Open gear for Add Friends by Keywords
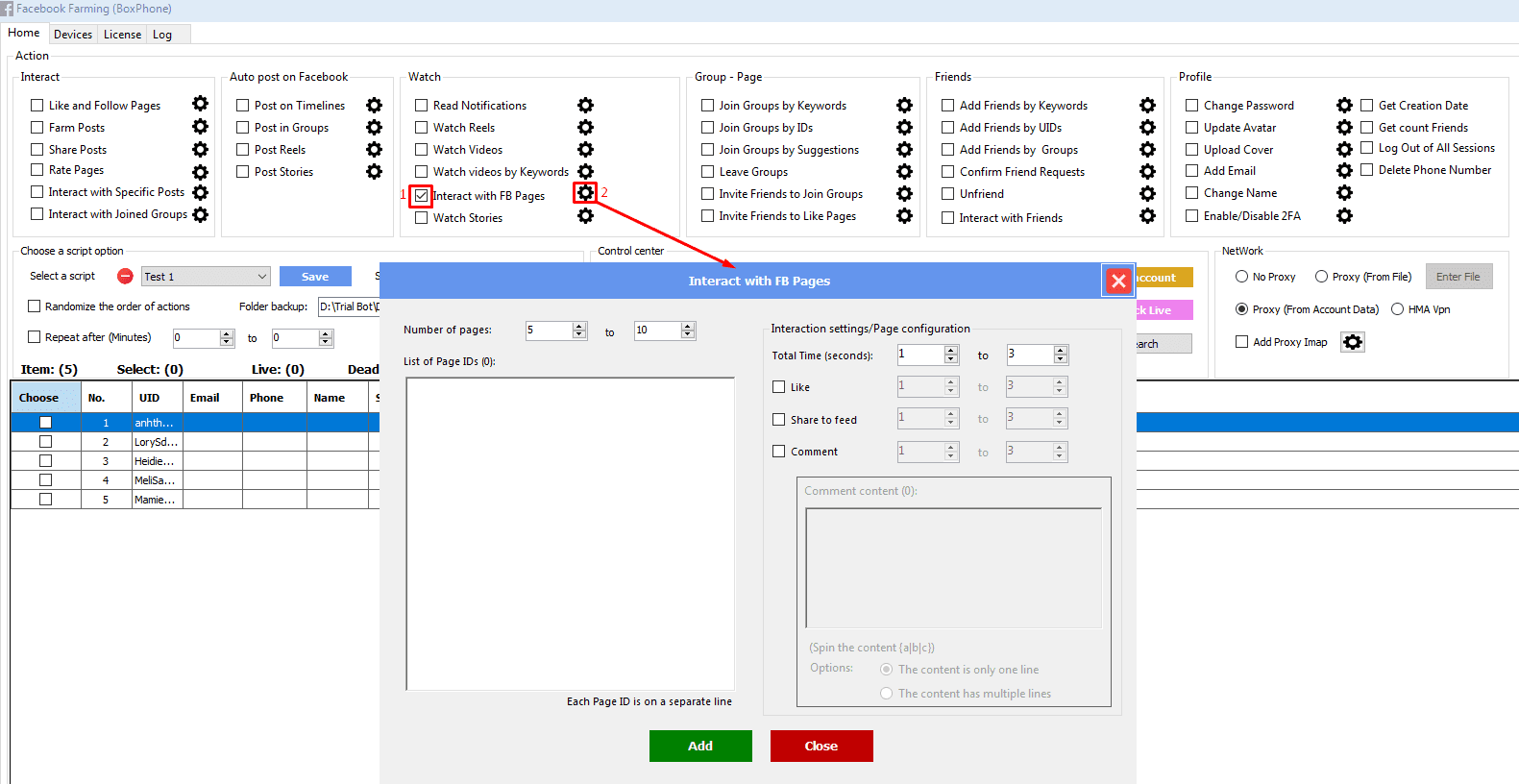Screen dimensions: 1519x784 [1147, 105]
